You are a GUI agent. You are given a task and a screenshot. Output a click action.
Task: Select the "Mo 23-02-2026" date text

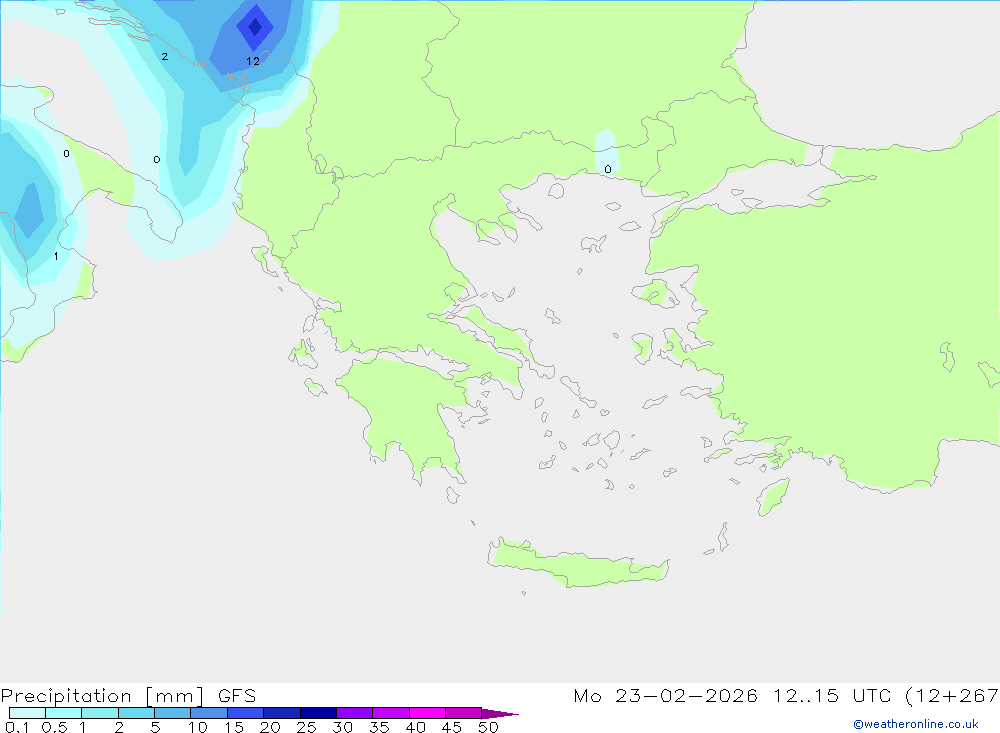665,696
